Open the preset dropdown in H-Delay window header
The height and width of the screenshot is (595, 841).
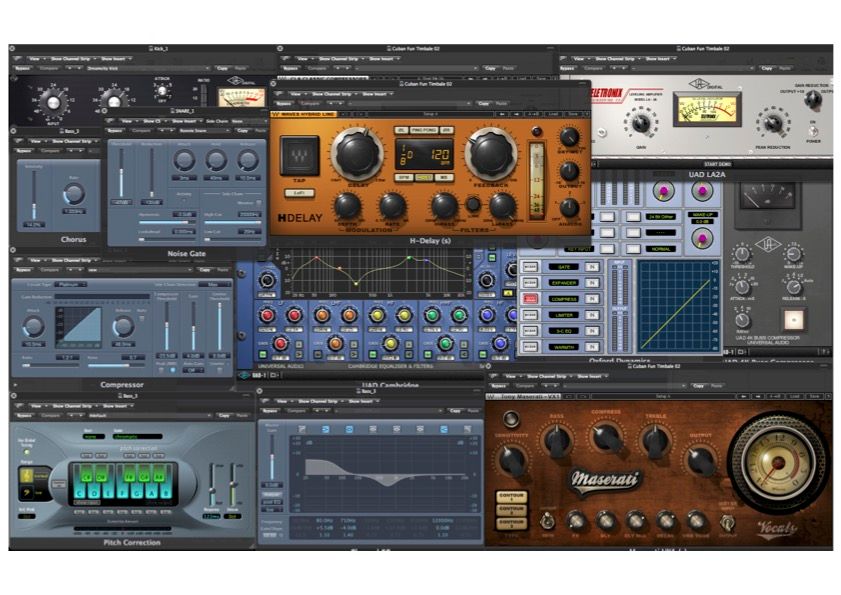410,103
